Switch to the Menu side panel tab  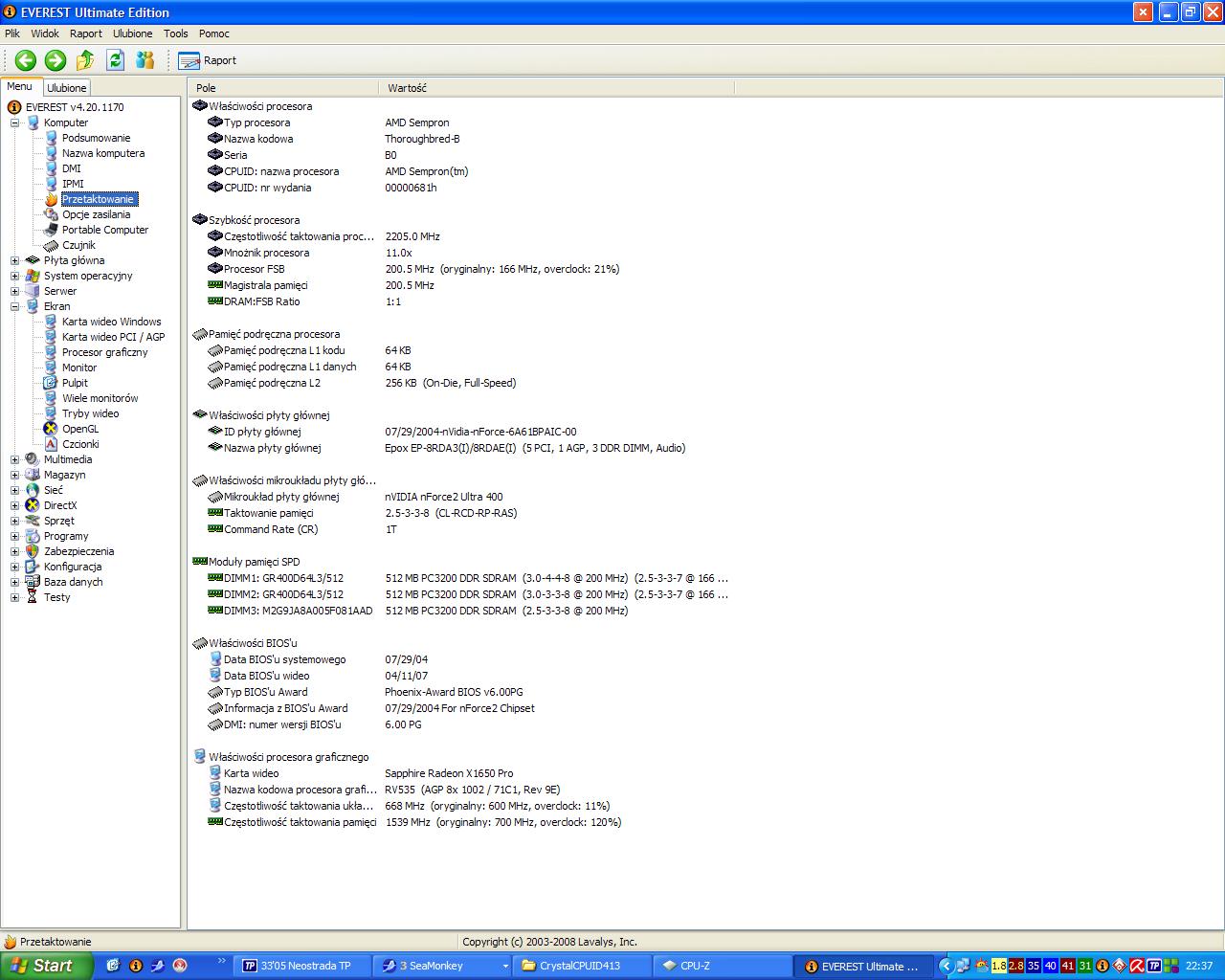(20, 87)
